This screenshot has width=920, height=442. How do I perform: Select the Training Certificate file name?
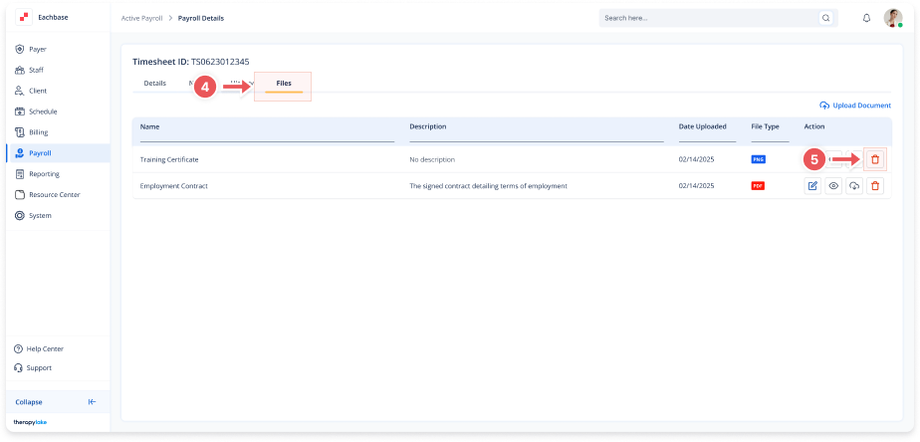click(x=169, y=160)
